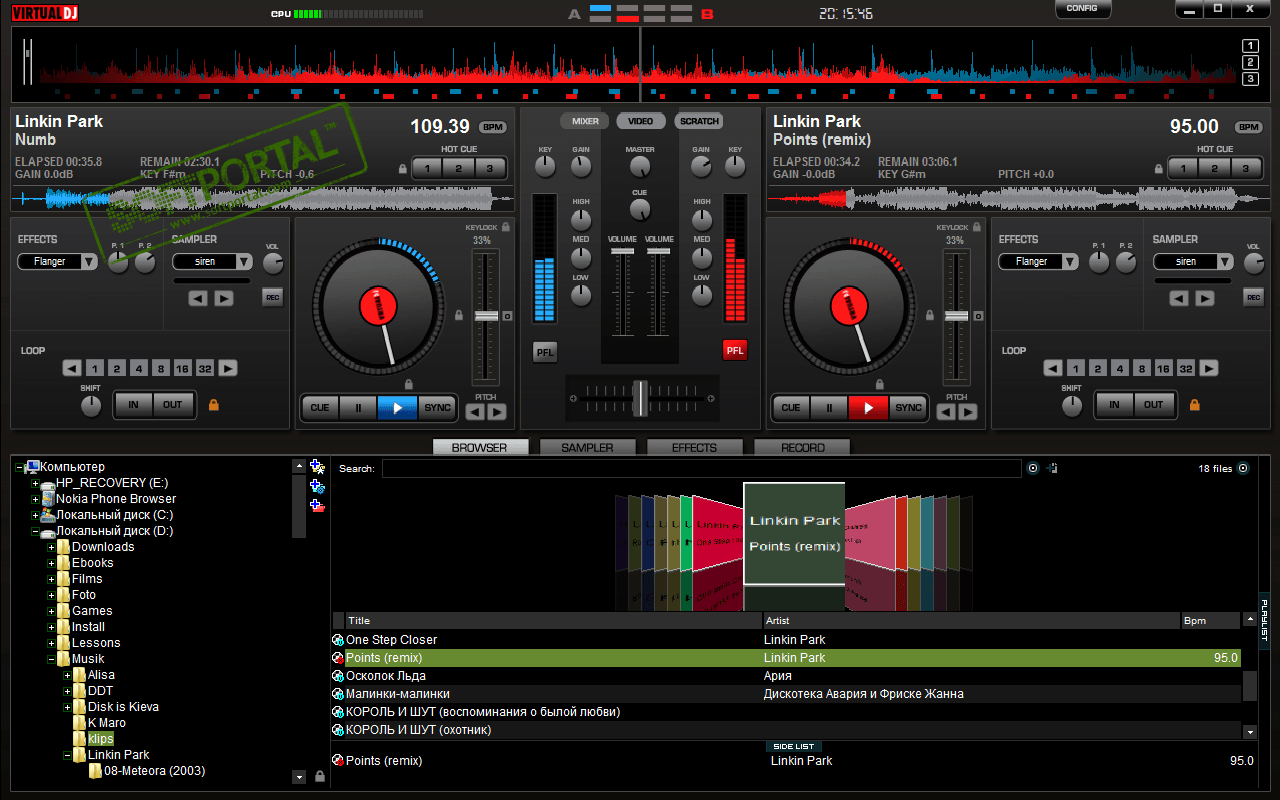Click the left deck hot cue lock icon

(403, 169)
